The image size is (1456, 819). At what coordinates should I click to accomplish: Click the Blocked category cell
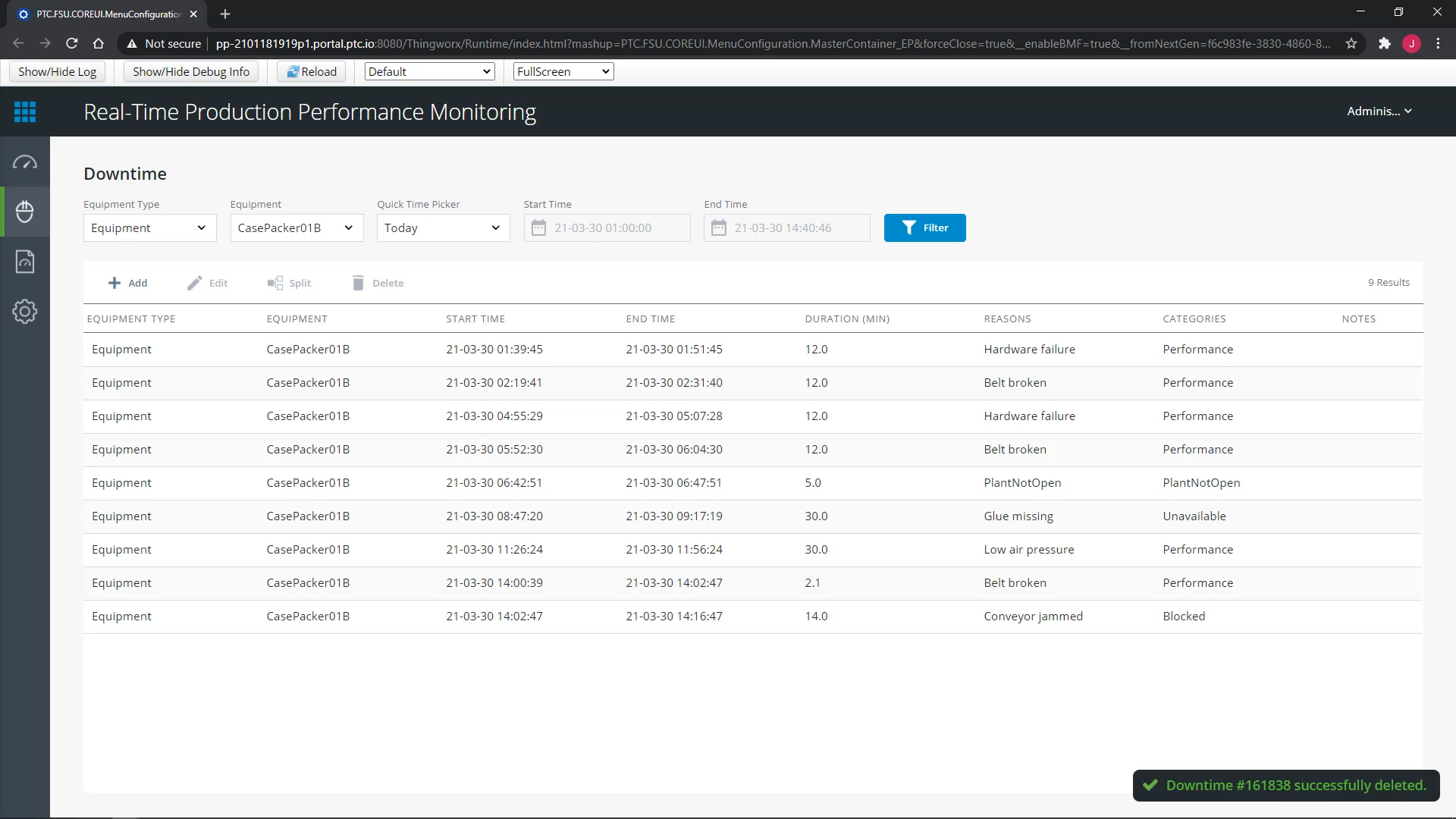pyautogui.click(x=1184, y=617)
